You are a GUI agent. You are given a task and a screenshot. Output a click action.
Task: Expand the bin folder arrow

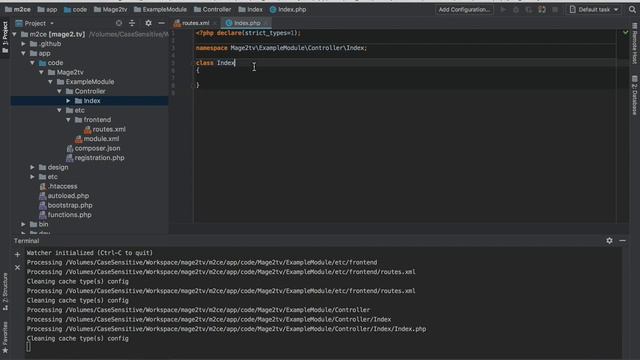click(x=24, y=224)
